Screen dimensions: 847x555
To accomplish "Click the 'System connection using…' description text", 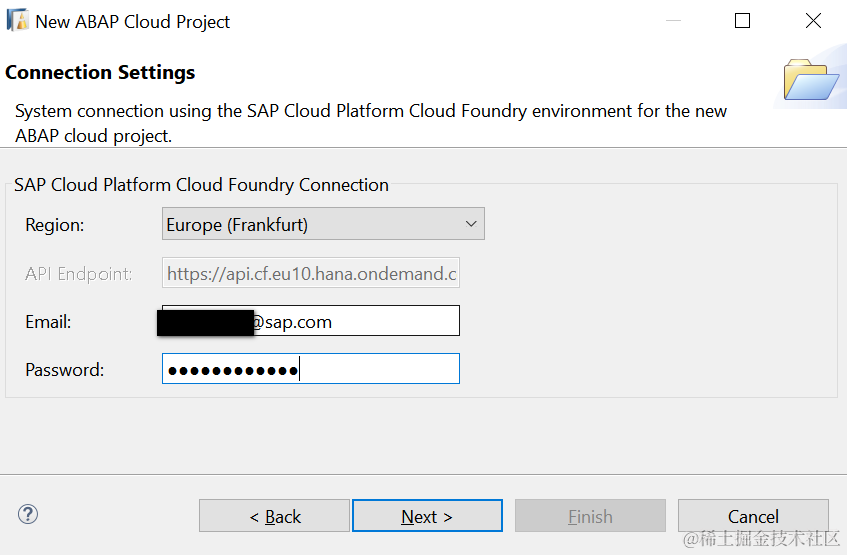I will [371, 123].
